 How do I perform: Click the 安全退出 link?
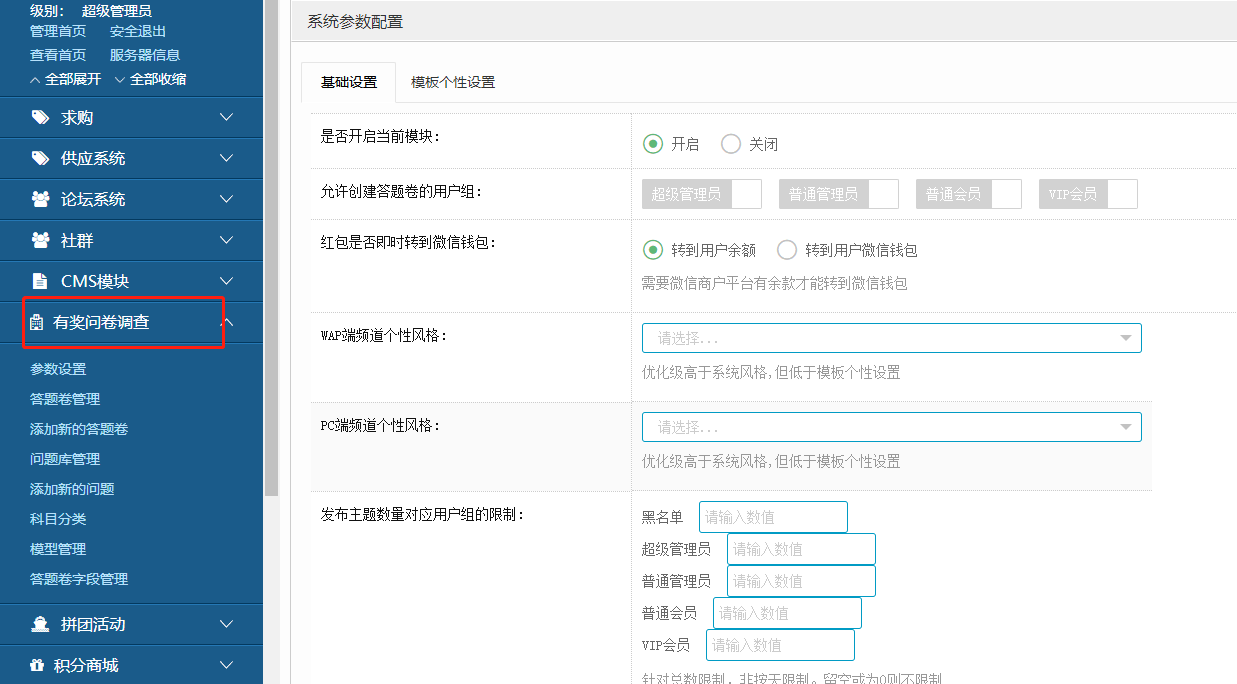pos(138,31)
